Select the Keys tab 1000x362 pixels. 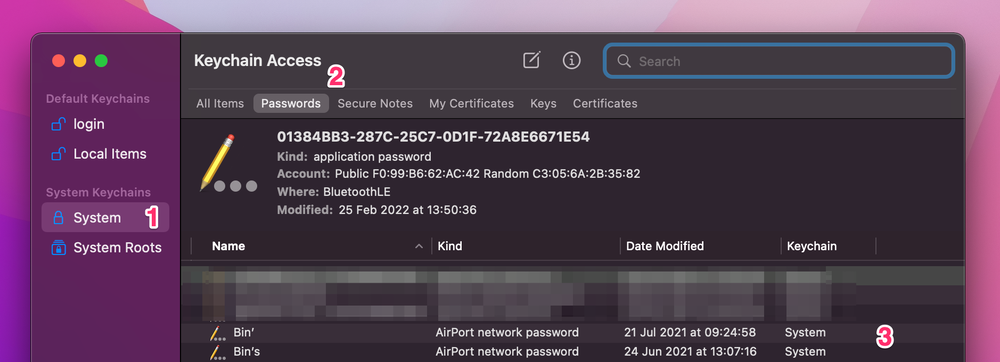[543, 103]
